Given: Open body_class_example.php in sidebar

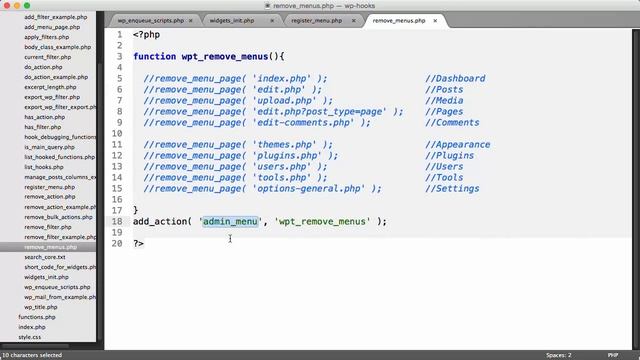Looking at the screenshot, I should (58, 47).
